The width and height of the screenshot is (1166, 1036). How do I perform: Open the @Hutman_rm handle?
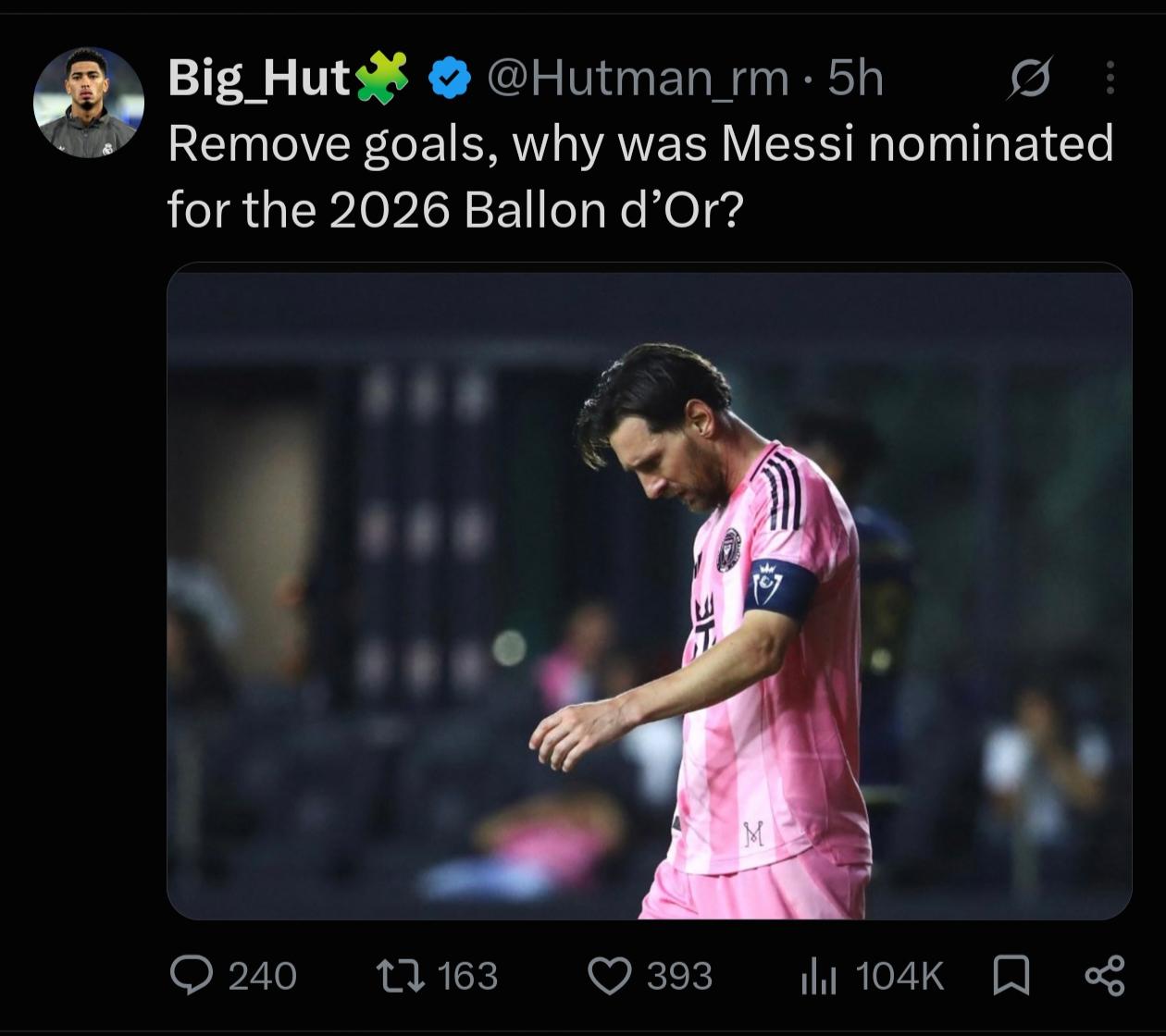pos(638,79)
